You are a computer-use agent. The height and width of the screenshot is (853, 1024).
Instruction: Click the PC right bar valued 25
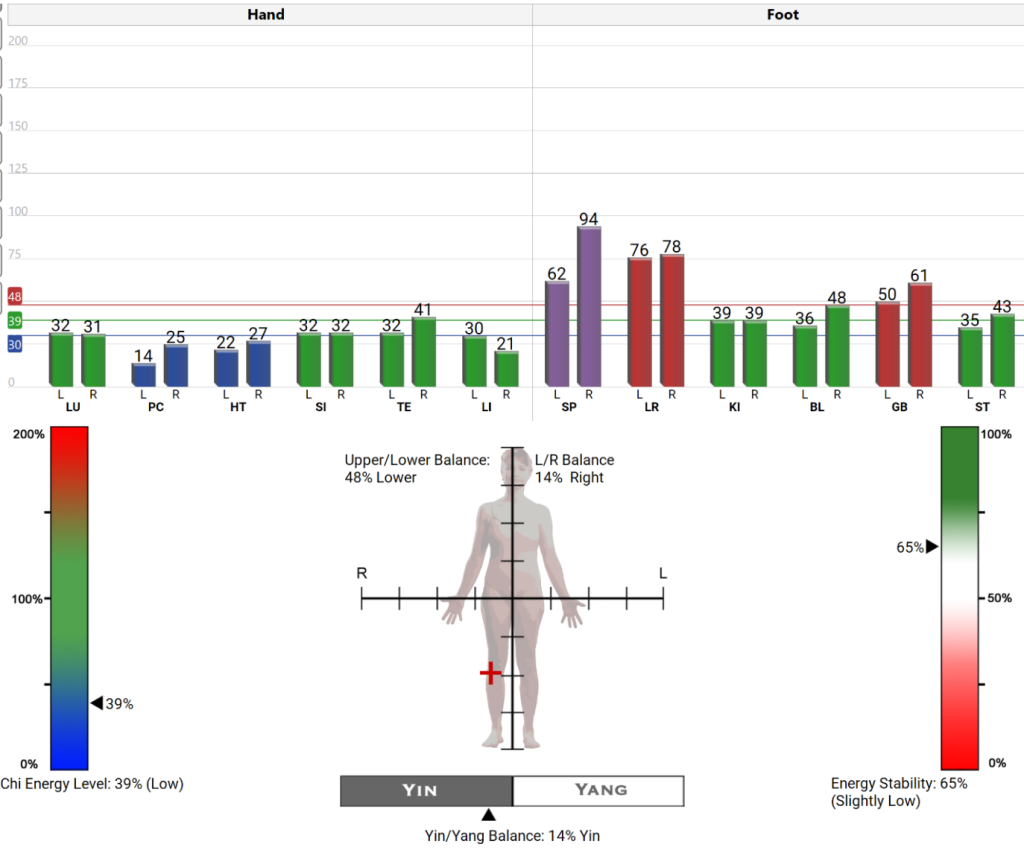coord(176,365)
